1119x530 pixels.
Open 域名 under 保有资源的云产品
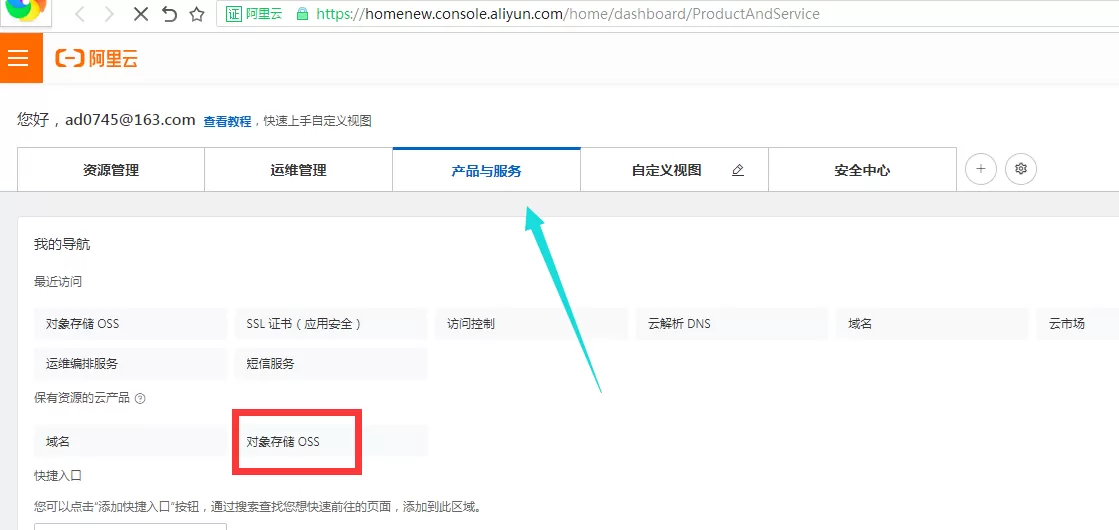[131, 441]
